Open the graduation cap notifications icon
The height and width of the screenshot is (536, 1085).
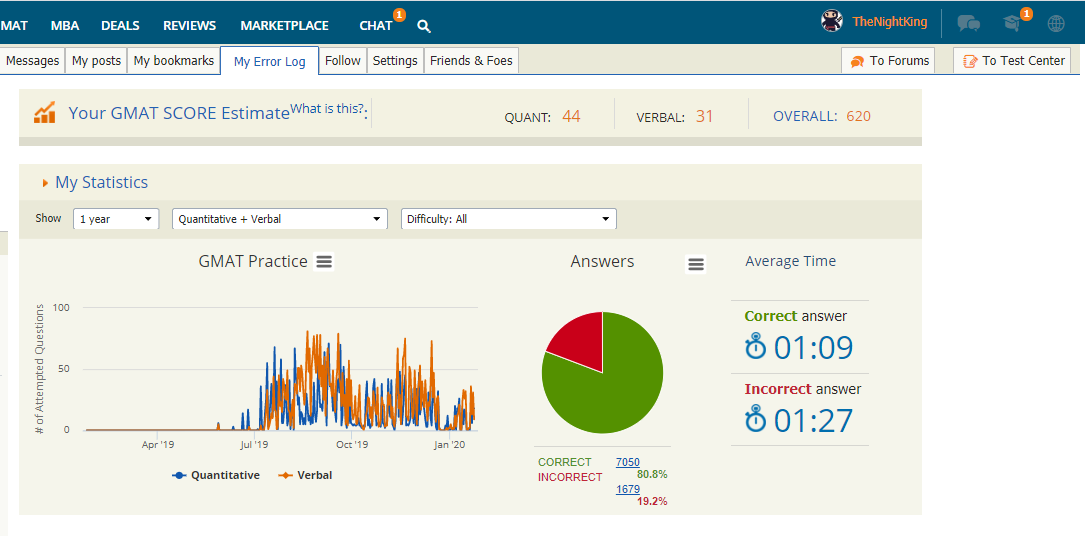click(x=1014, y=23)
